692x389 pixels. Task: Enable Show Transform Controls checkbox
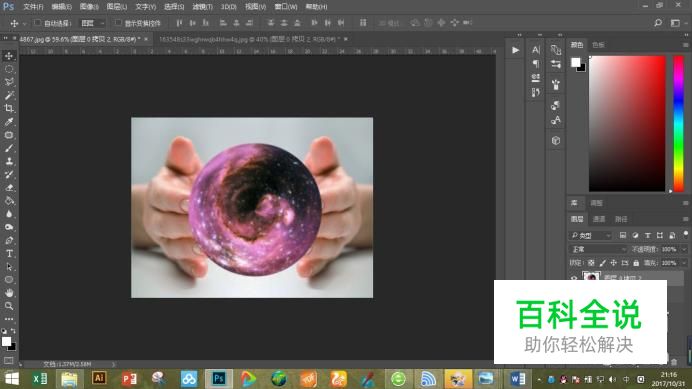click(118, 23)
